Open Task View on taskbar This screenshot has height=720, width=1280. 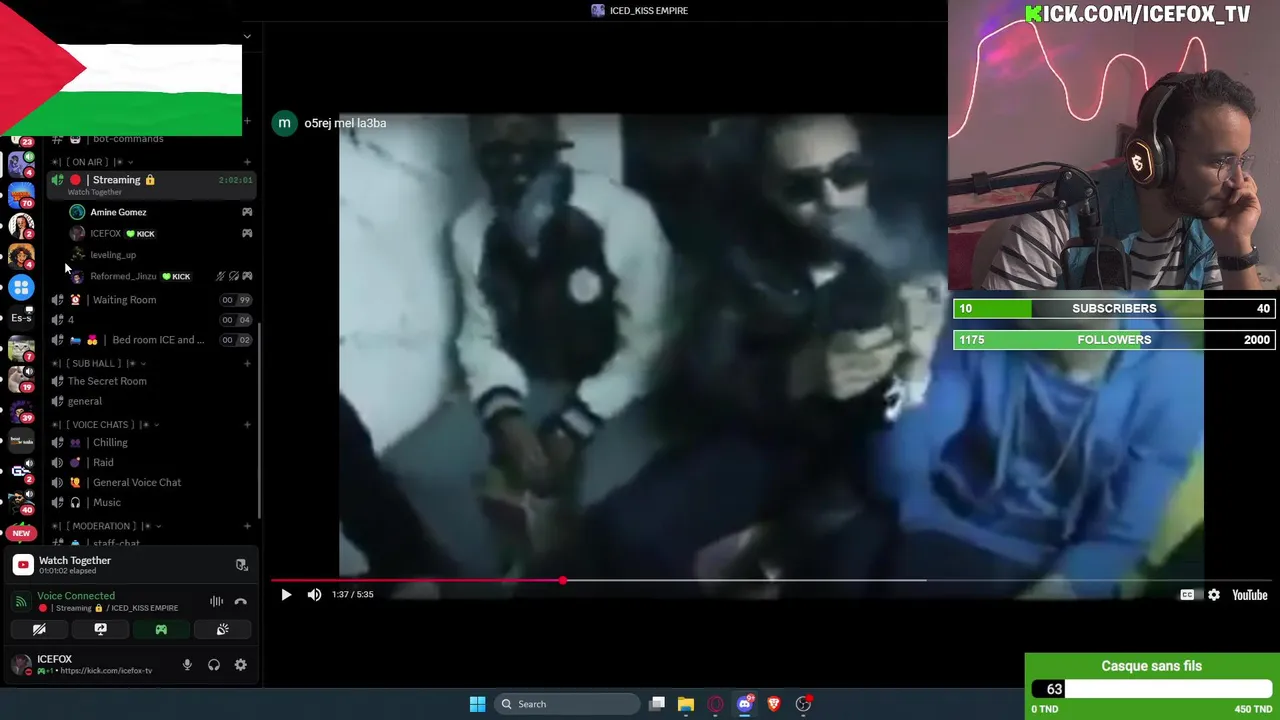pyautogui.click(x=657, y=704)
